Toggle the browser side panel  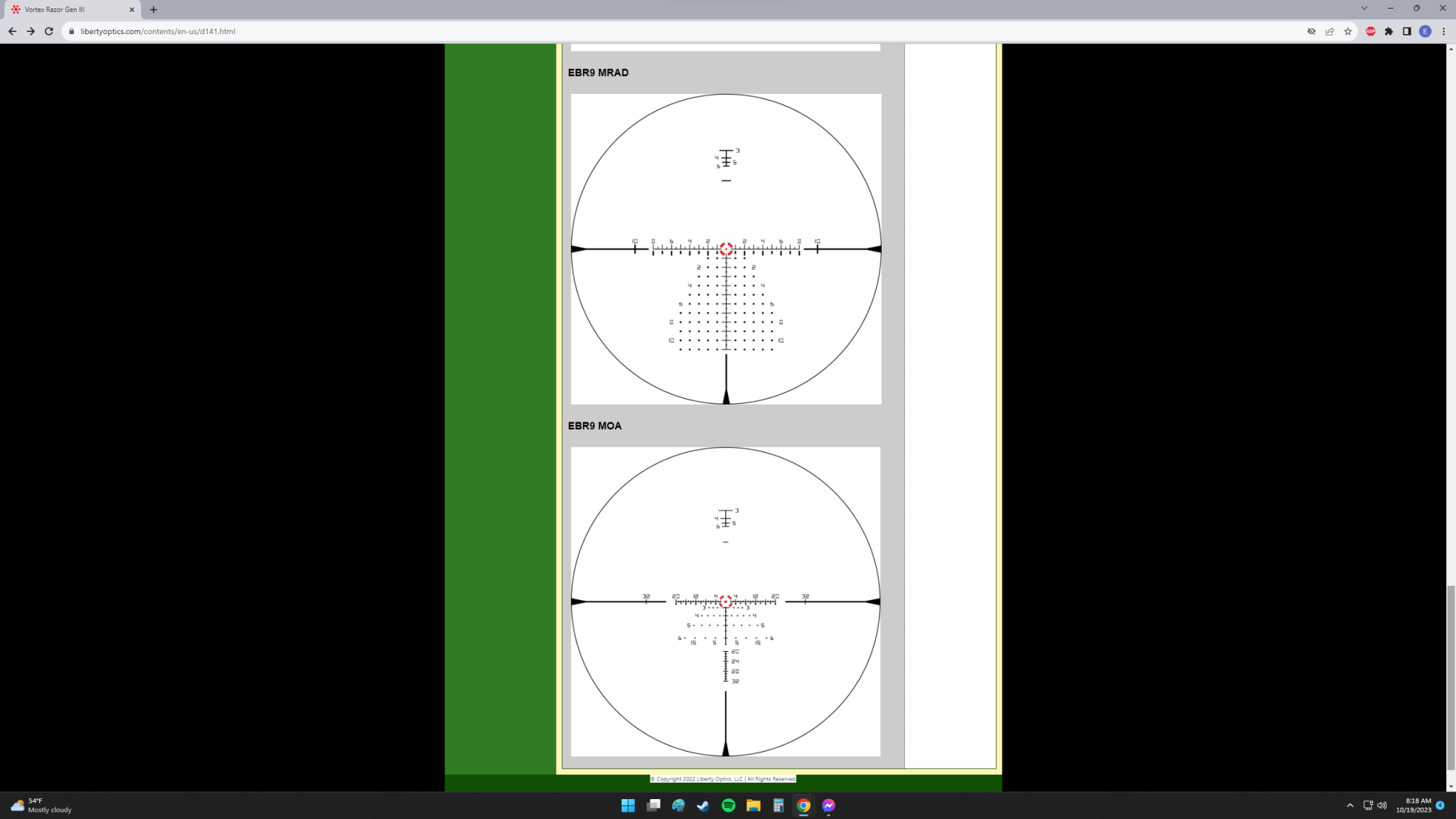[x=1407, y=31]
